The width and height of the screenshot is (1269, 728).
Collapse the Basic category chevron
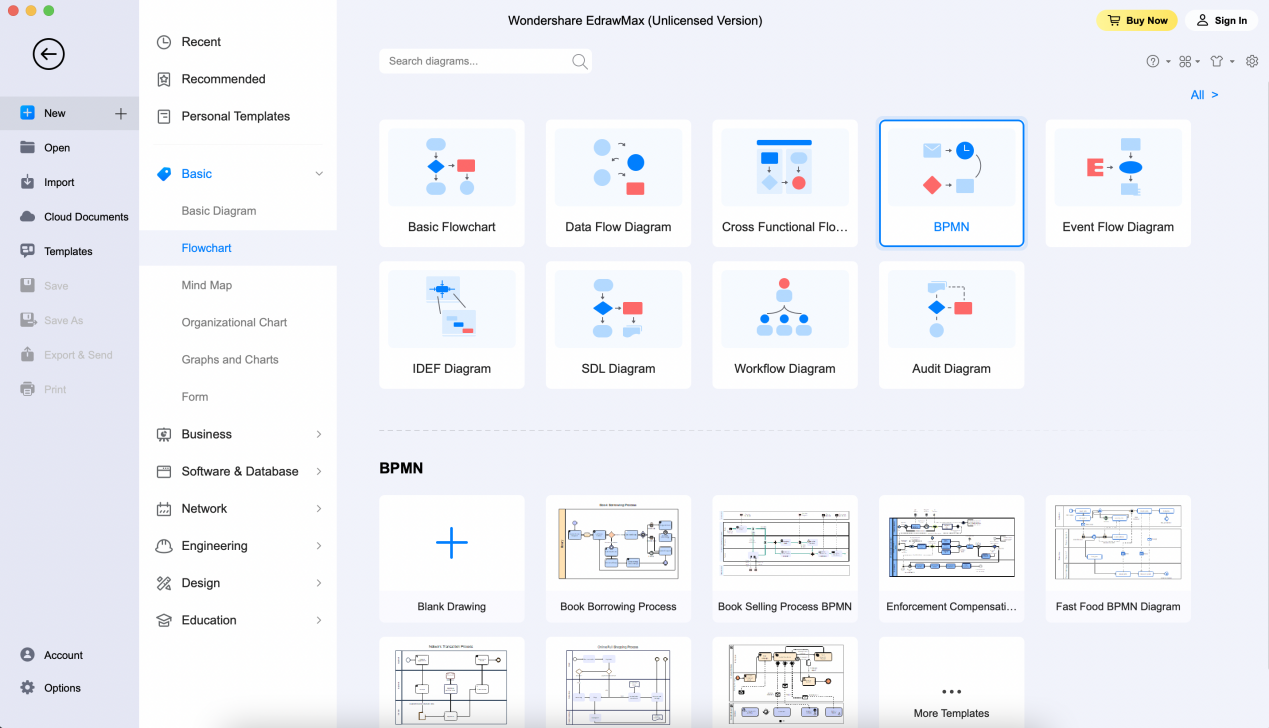pos(319,174)
